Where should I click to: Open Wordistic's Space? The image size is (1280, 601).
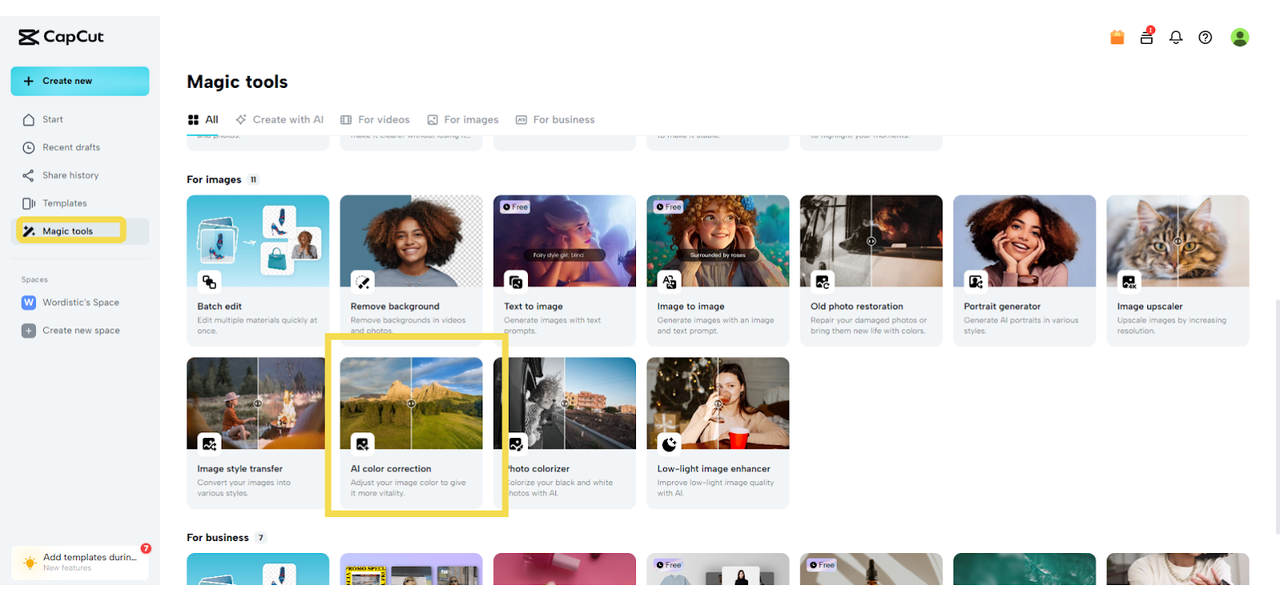coord(80,302)
